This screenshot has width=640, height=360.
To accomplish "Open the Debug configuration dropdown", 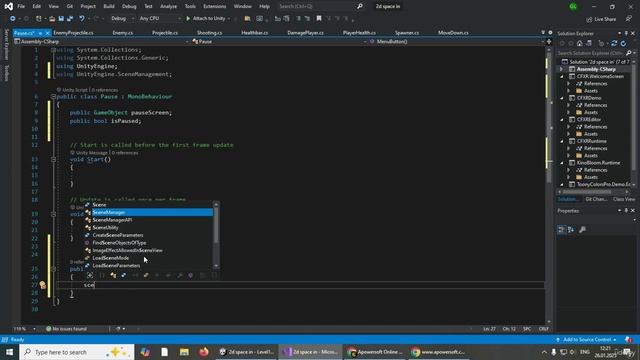I will coord(122,18).
